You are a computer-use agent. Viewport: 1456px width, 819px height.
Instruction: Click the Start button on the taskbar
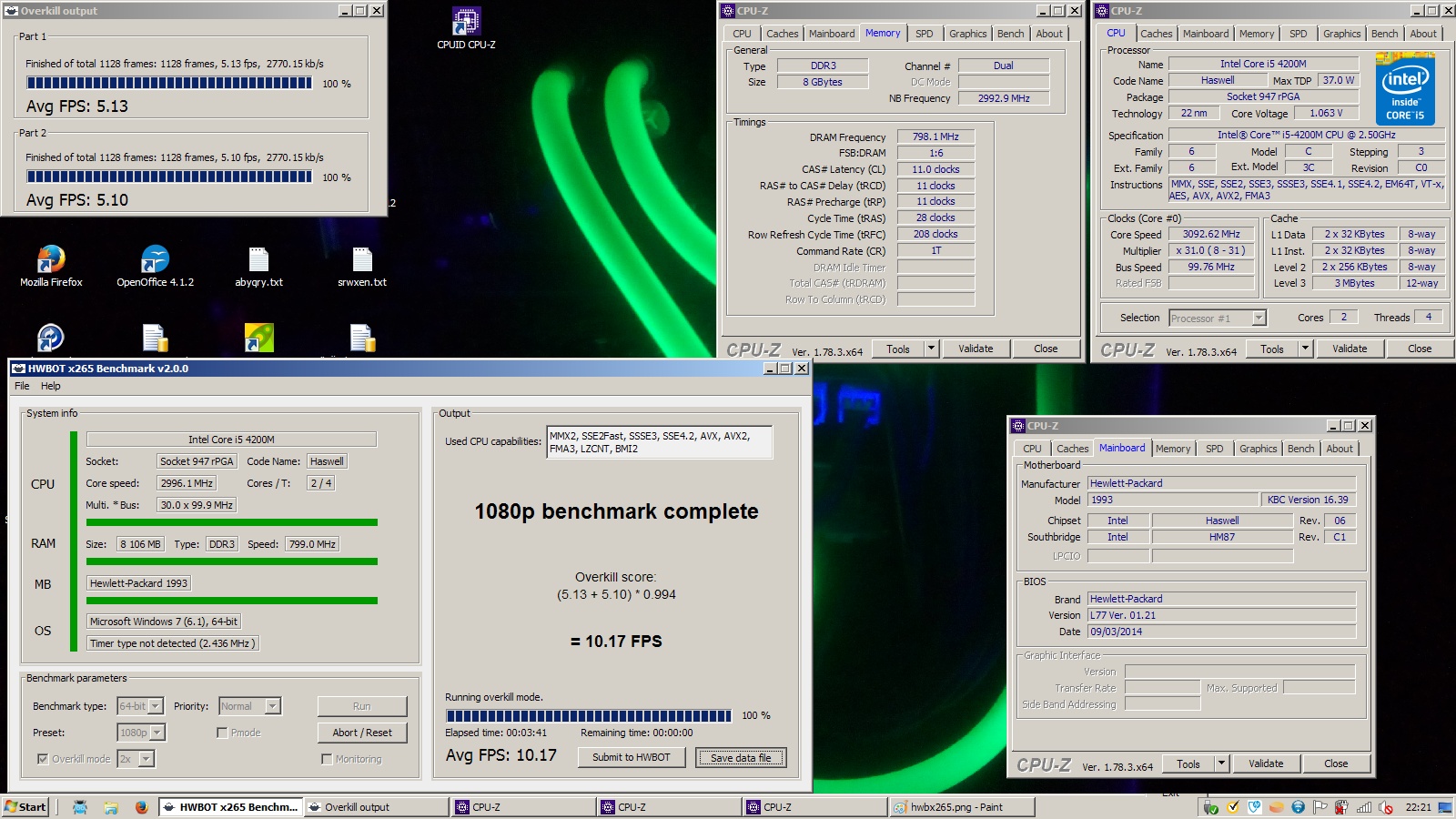click(25, 807)
